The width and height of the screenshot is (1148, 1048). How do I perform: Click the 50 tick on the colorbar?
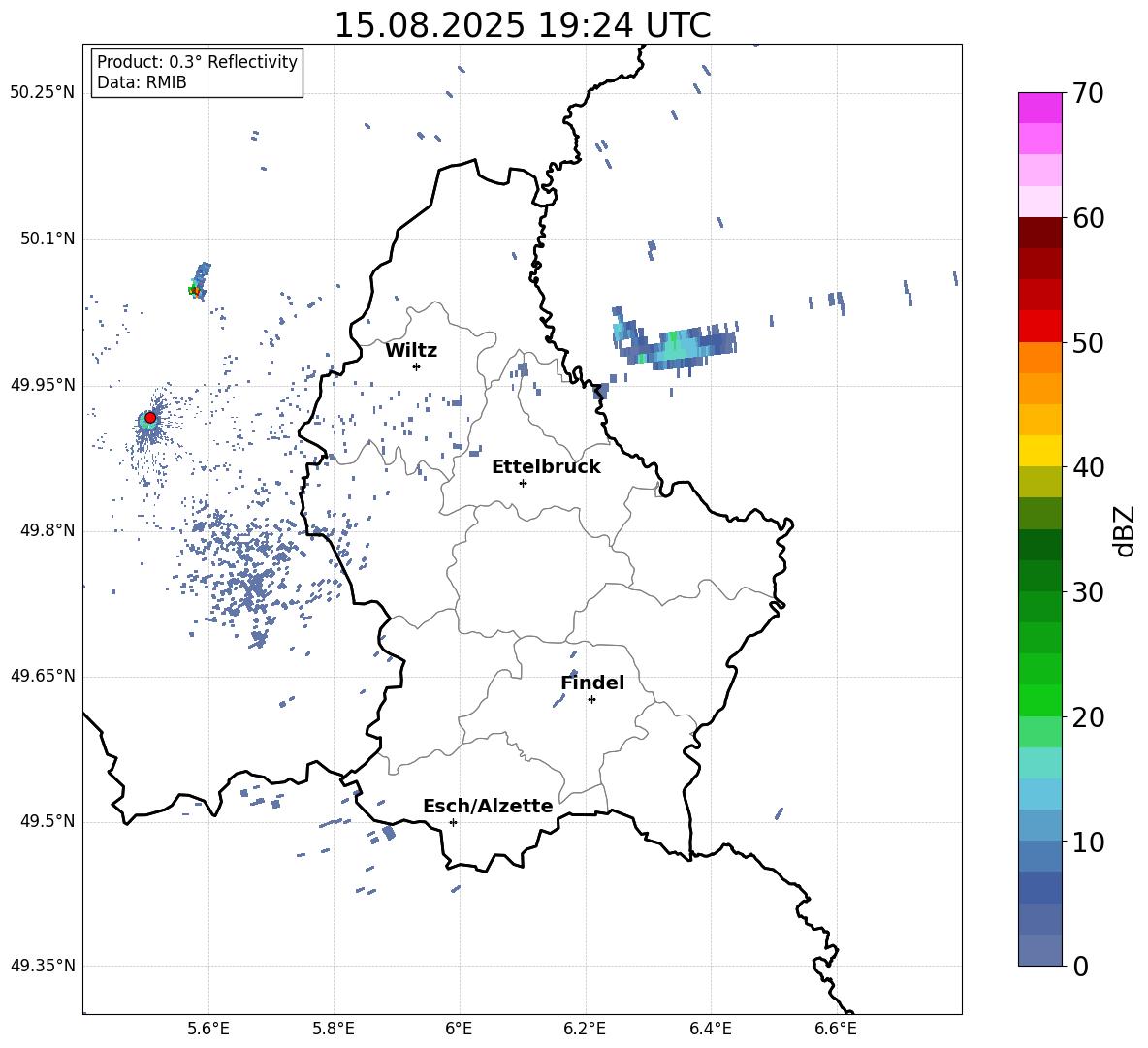[1088, 342]
